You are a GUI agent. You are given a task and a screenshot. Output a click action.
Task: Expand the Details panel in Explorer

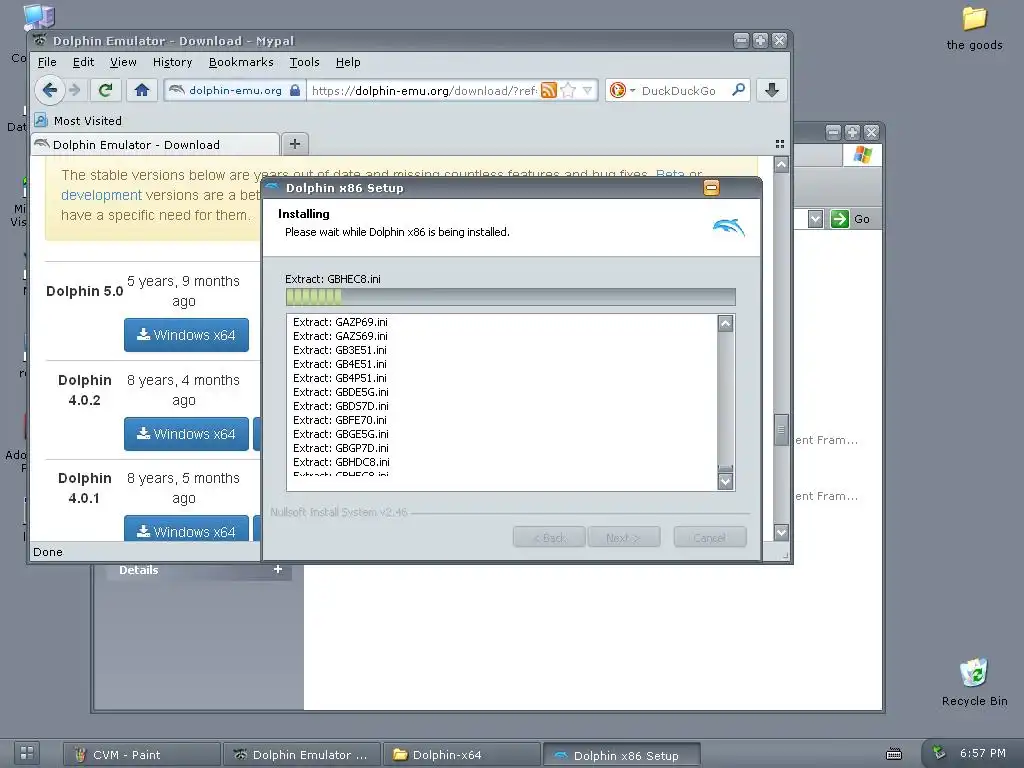click(x=278, y=569)
